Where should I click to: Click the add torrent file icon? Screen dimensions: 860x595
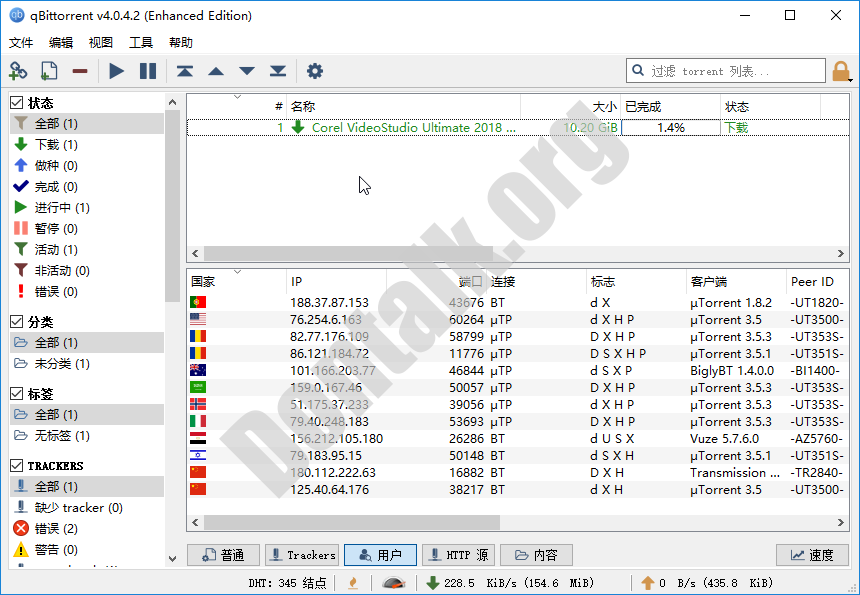coord(48,71)
